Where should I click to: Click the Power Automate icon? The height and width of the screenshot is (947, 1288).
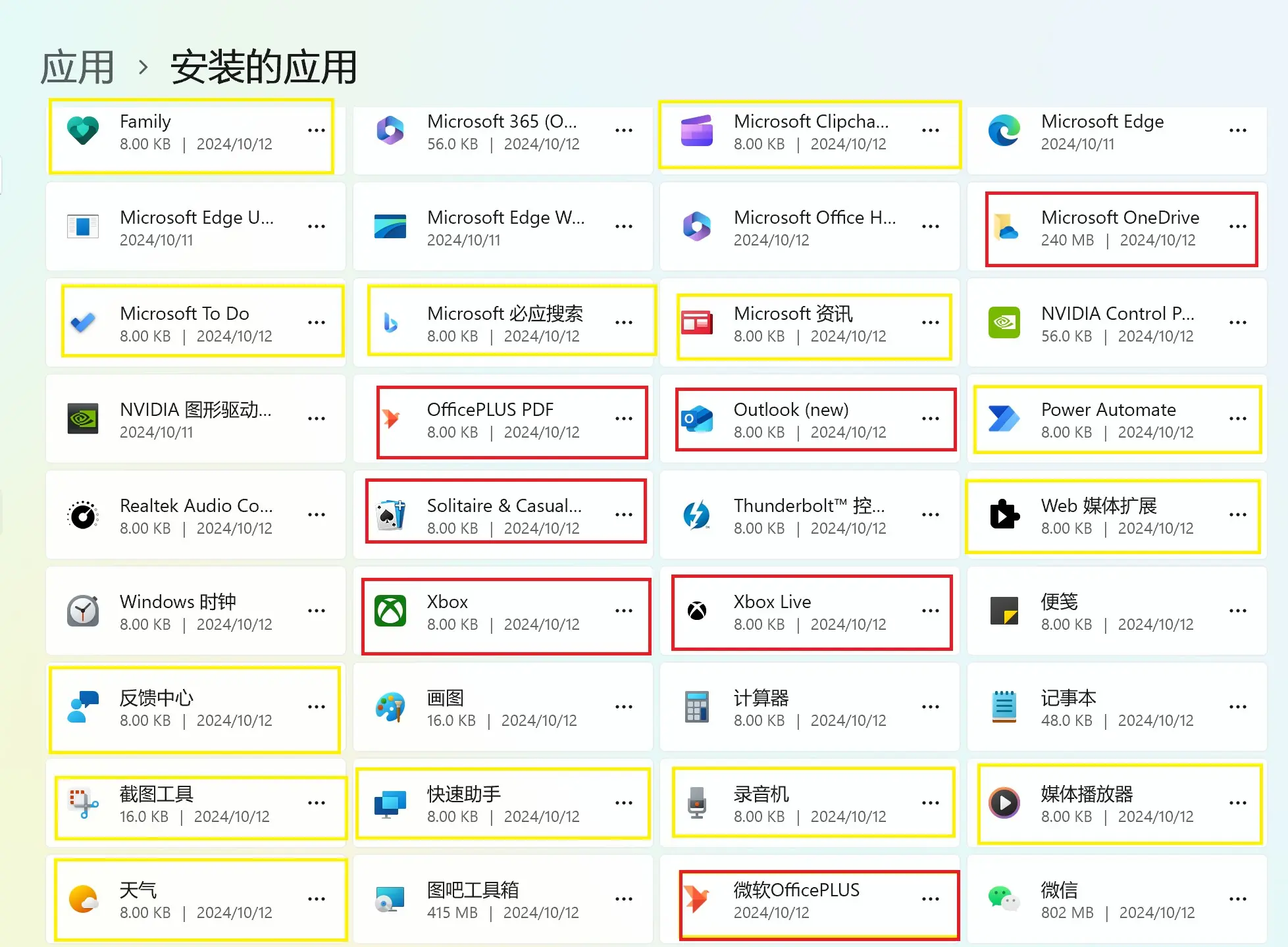1004,419
